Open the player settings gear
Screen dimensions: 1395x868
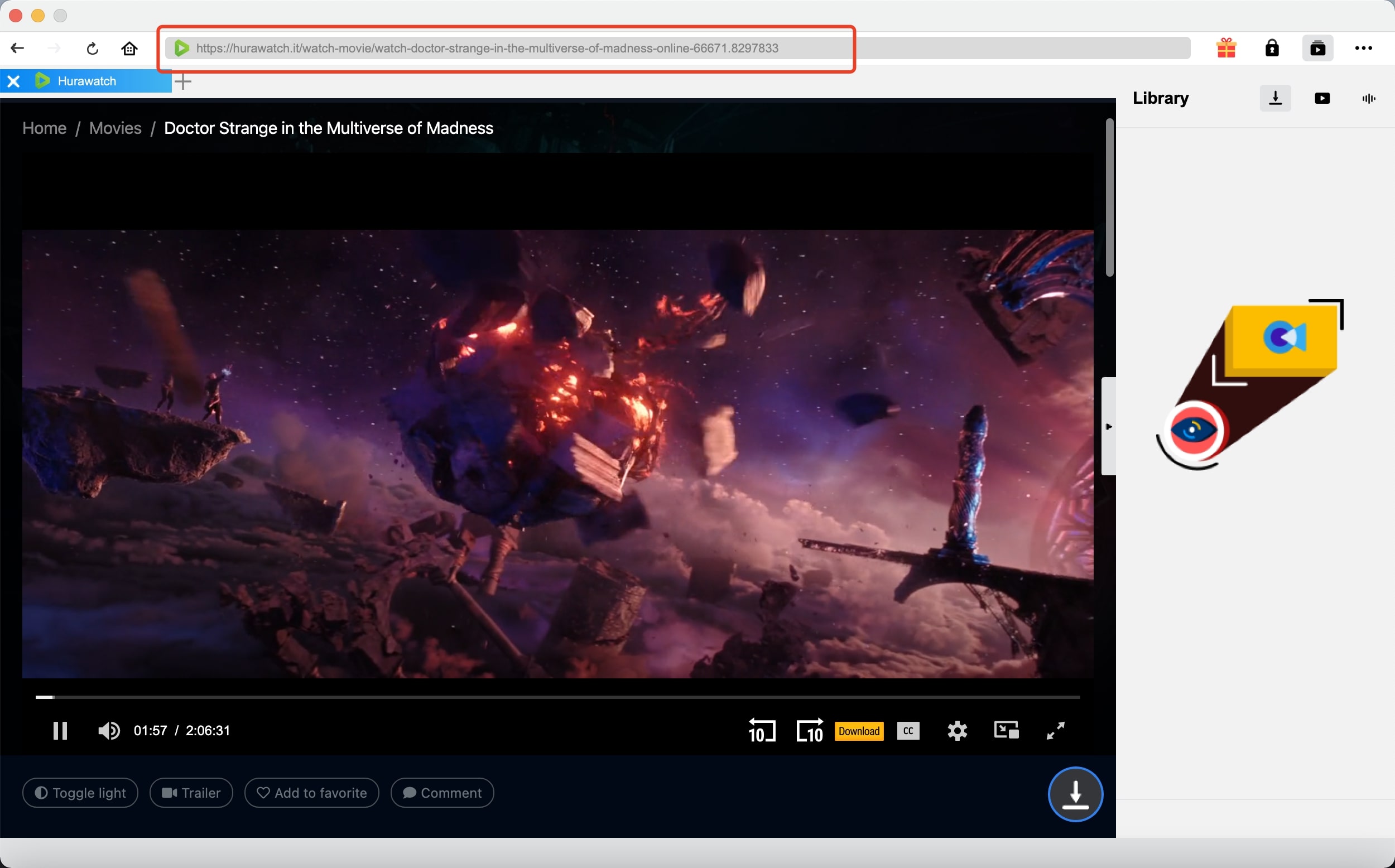point(956,730)
